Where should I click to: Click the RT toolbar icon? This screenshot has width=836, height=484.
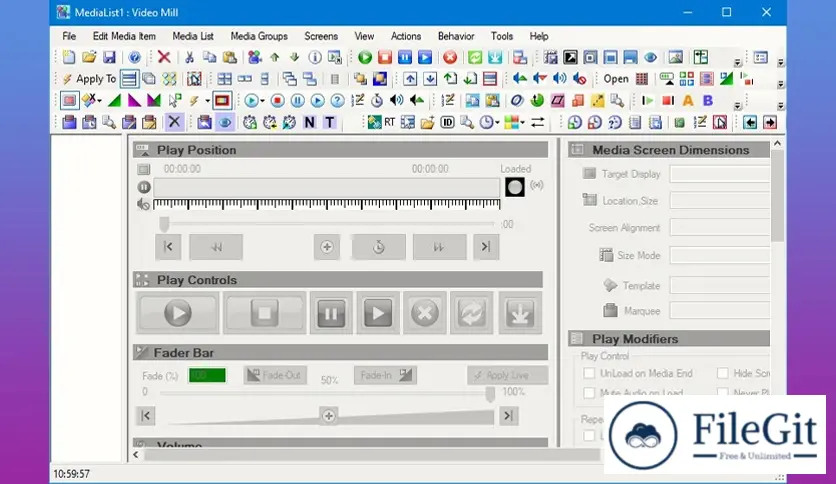(x=390, y=122)
